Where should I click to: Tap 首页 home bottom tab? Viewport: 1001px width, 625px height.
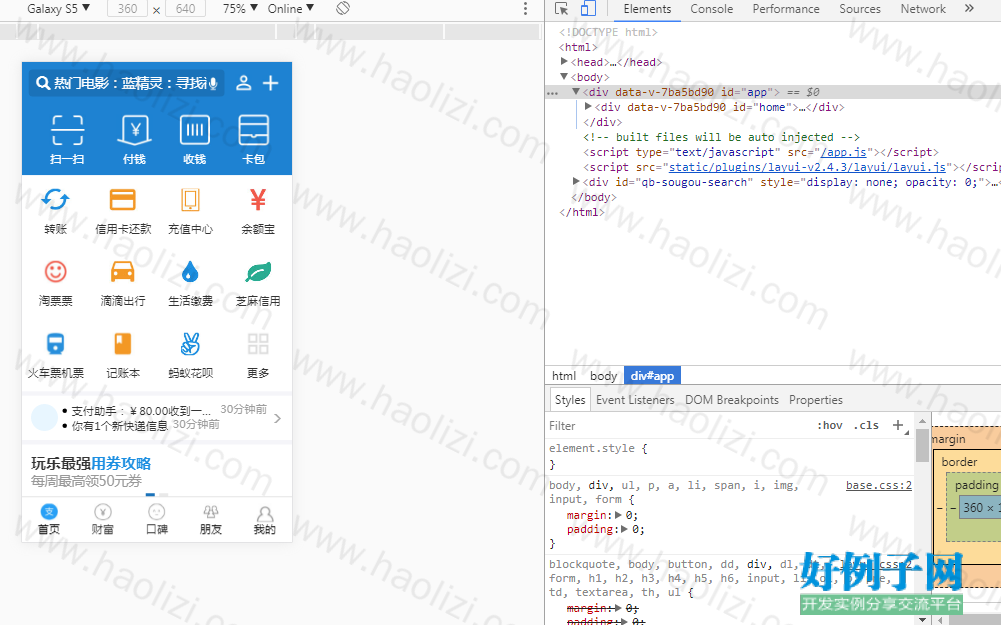(49, 520)
